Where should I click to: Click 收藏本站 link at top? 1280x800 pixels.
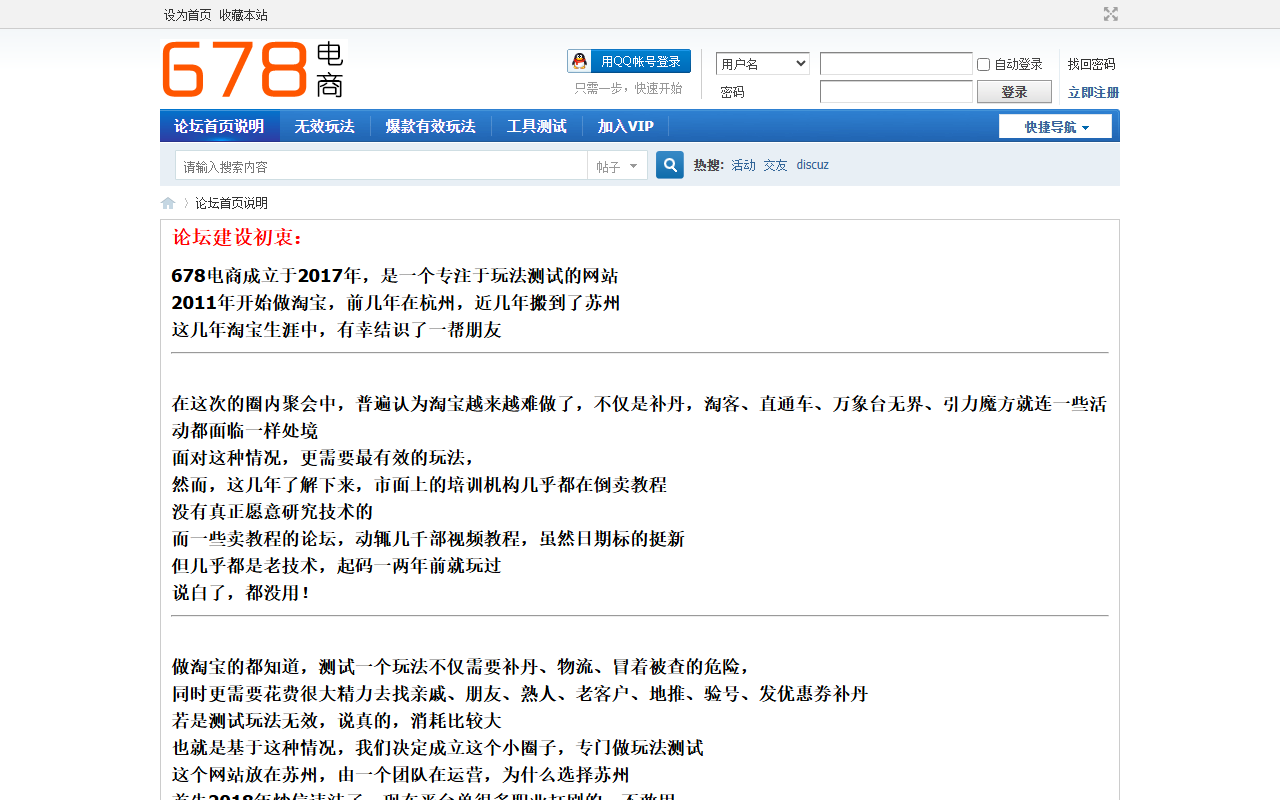[244, 15]
